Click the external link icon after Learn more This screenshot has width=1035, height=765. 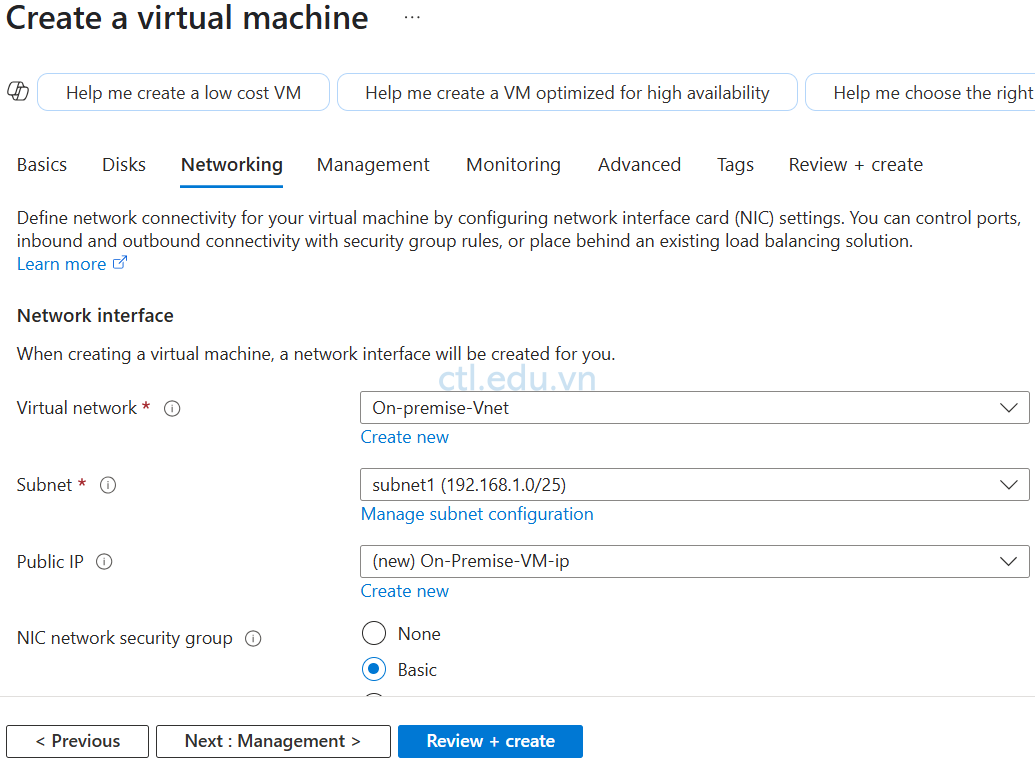click(119, 263)
